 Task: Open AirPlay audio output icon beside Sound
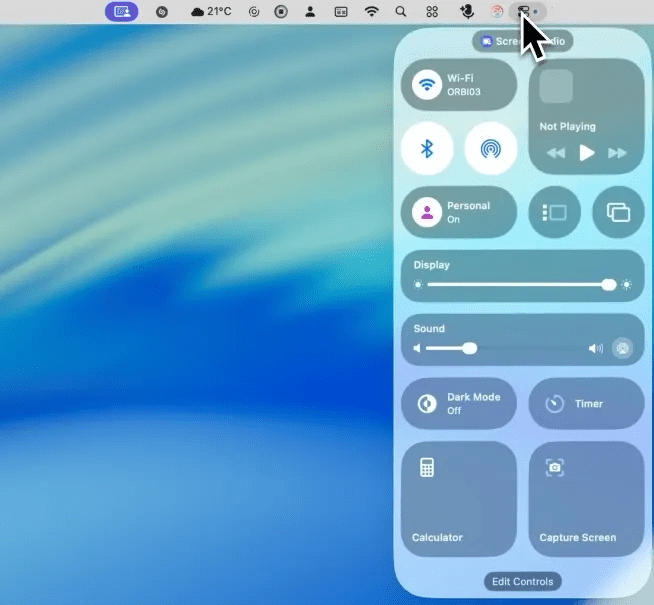(x=623, y=348)
